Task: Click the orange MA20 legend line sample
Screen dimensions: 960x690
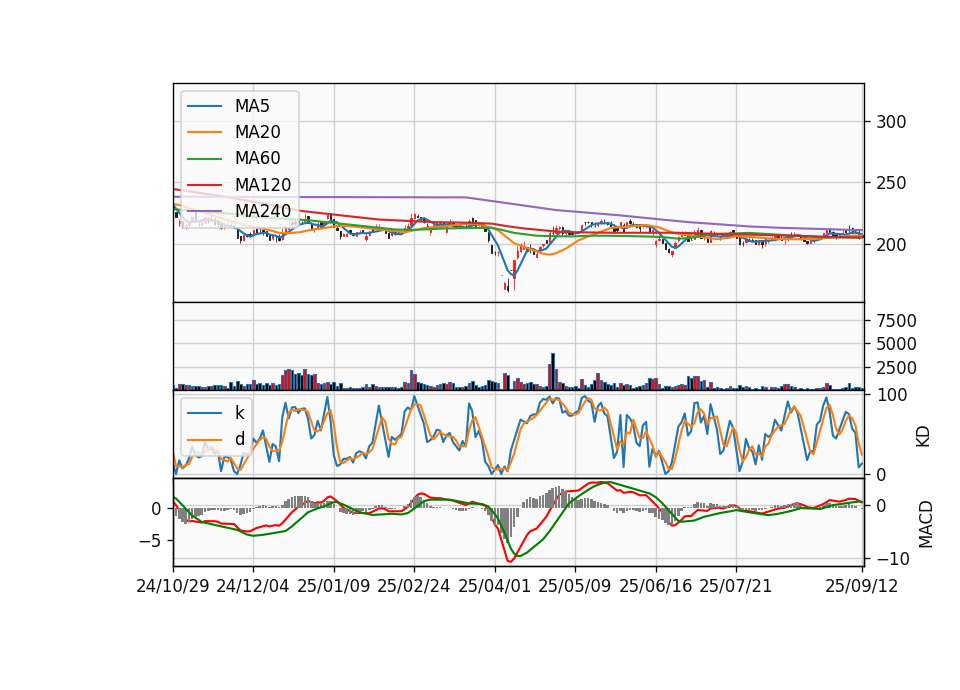Action: (x=204, y=132)
